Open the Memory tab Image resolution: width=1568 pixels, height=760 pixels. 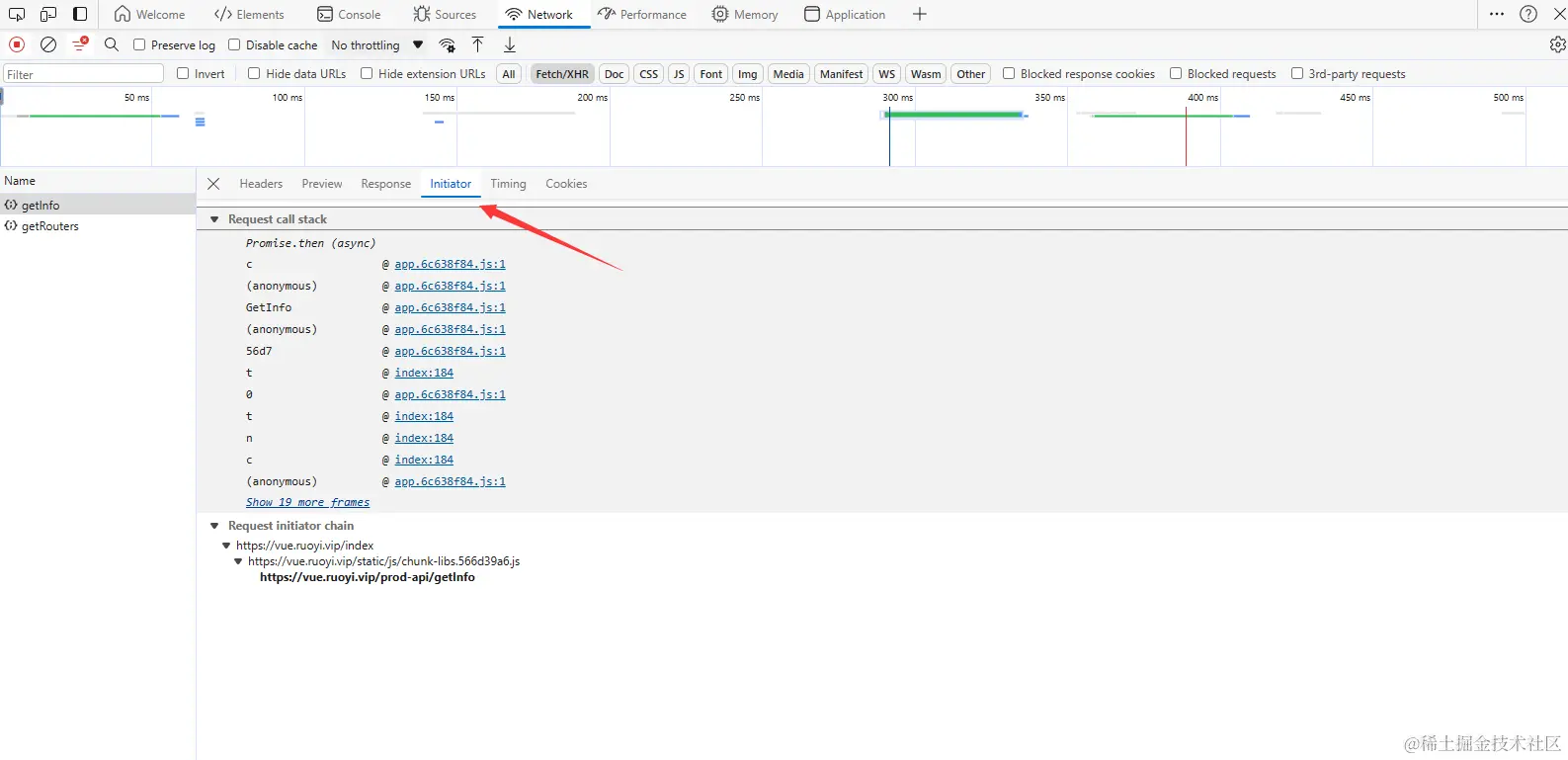click(745, 14)
